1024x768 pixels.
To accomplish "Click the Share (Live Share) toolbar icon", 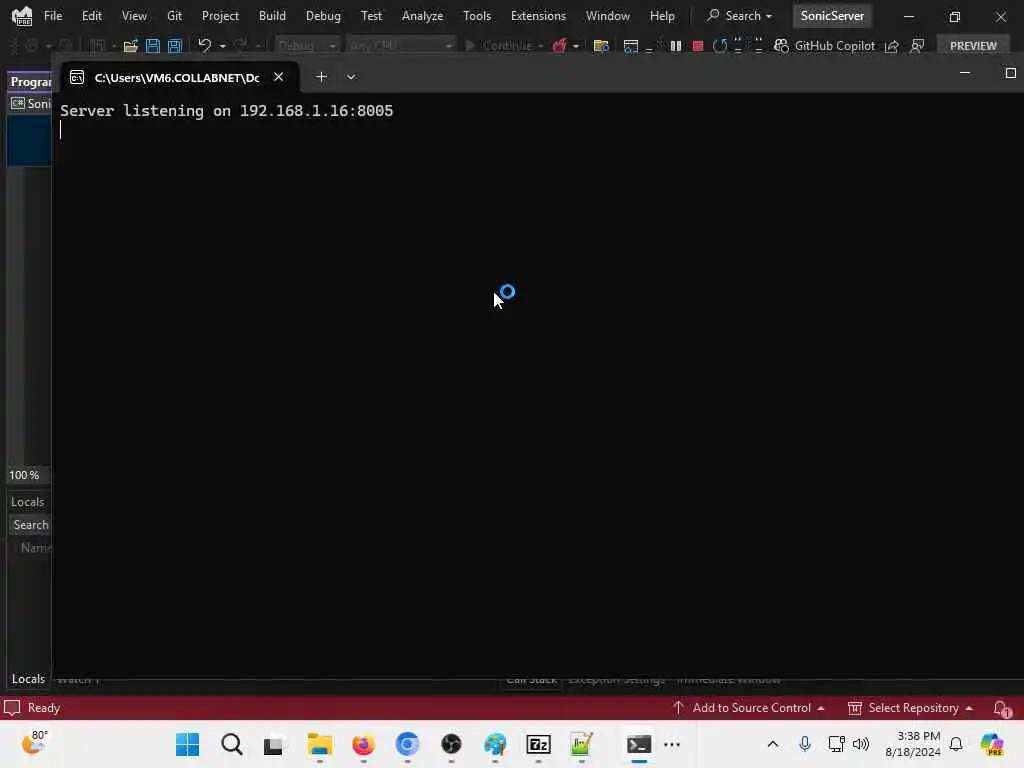I will click(891, 46).
